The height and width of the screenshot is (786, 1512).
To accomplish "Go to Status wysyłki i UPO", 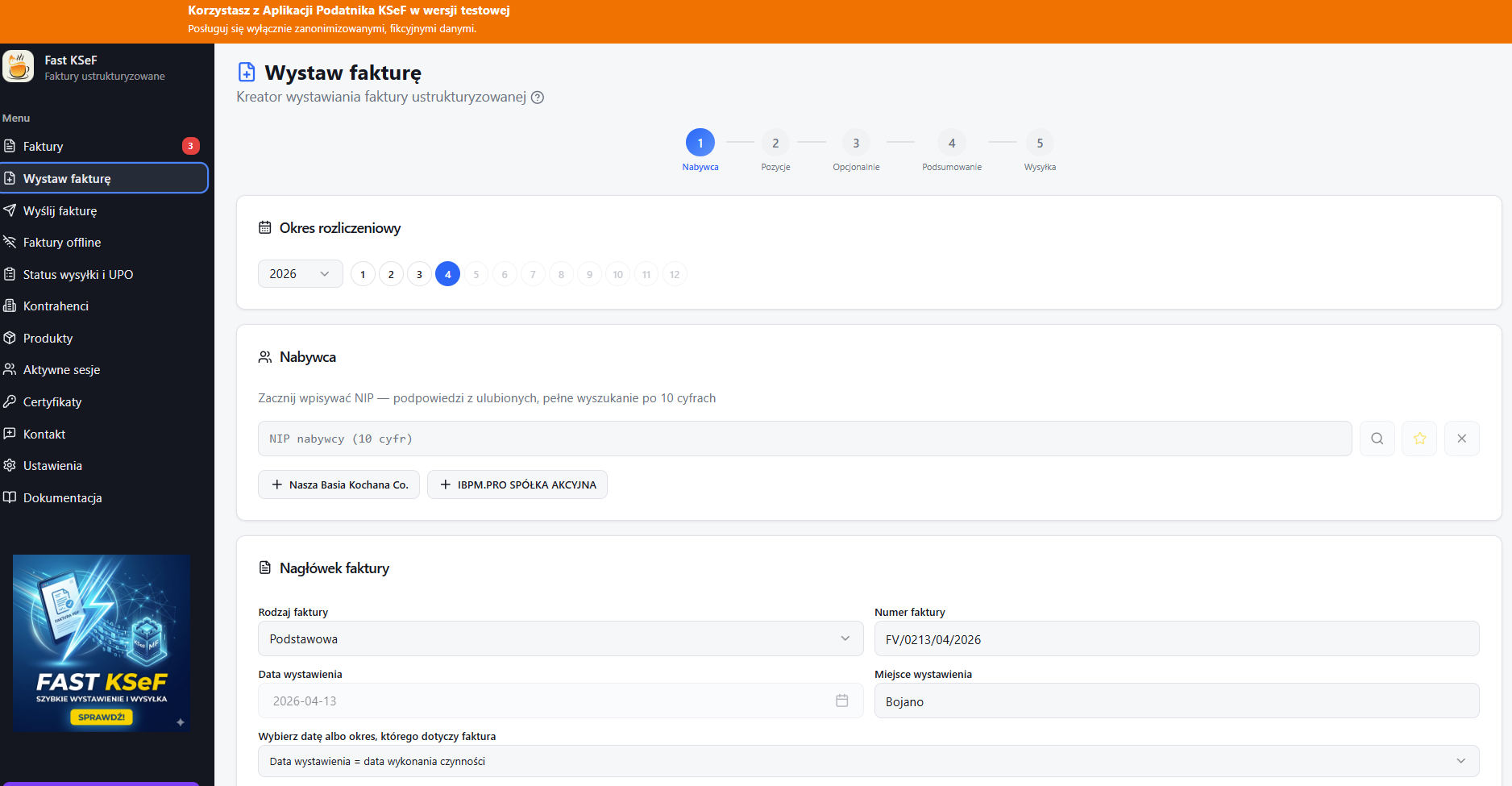I will 77,275.
